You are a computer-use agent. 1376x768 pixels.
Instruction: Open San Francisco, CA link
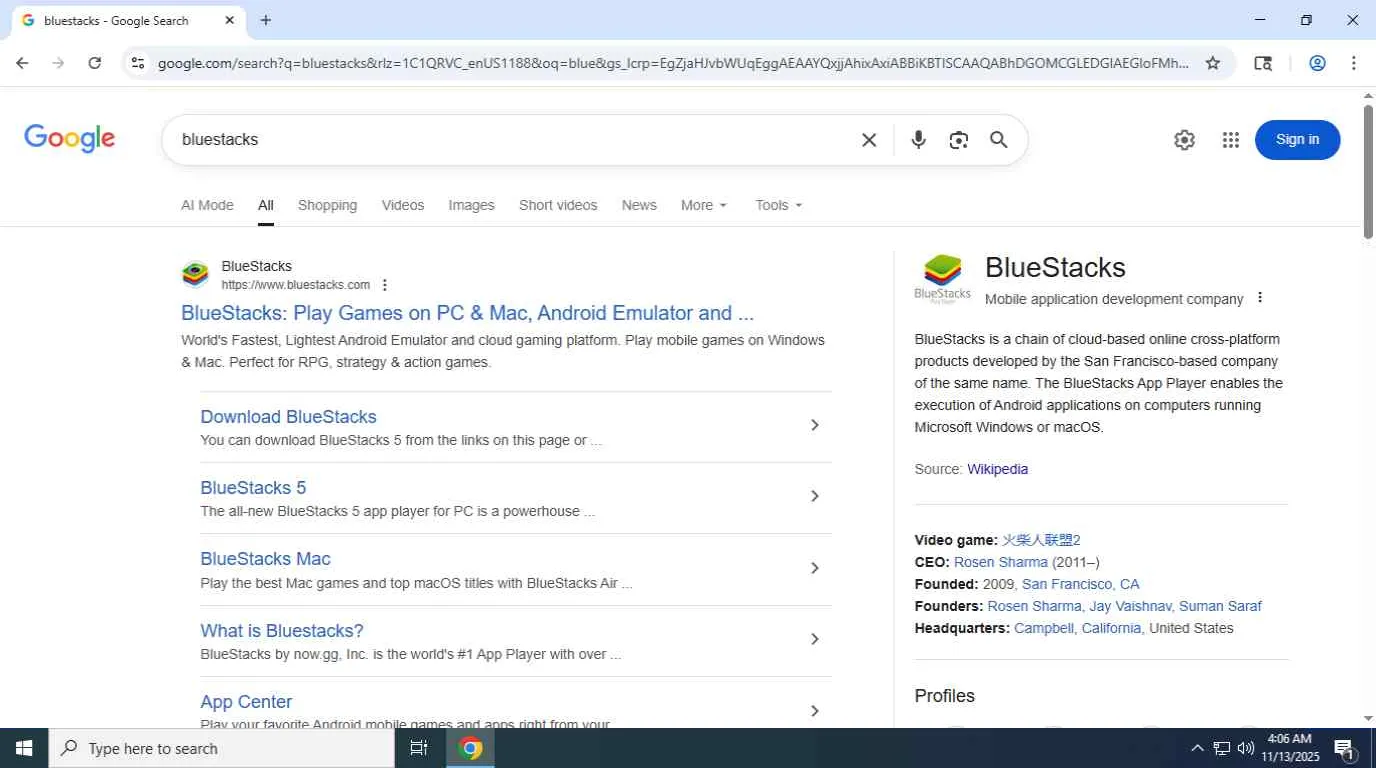tap(1080, 584)
